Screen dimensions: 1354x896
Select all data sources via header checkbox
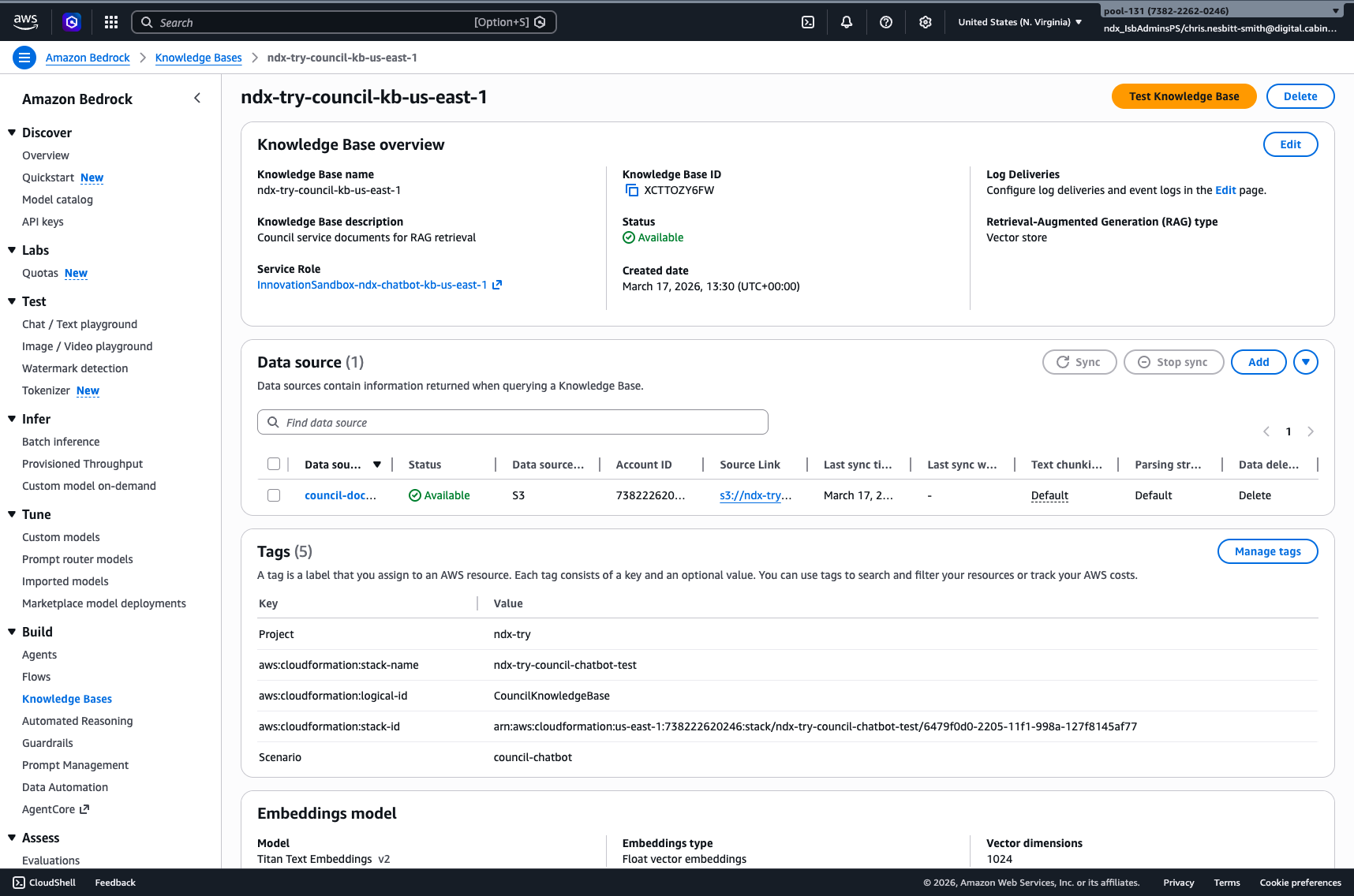(274, 464)
